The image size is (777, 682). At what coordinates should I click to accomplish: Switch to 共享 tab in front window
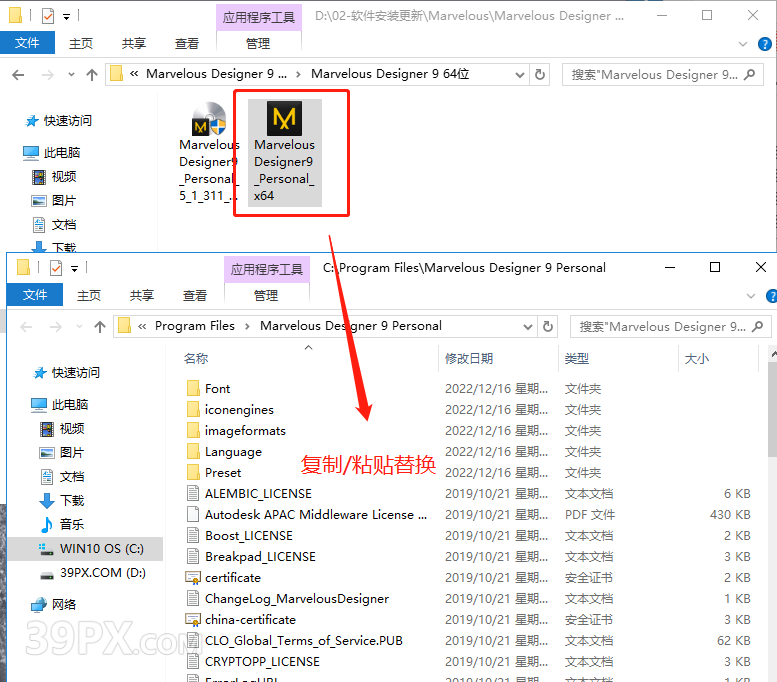[x=142, y=295]
